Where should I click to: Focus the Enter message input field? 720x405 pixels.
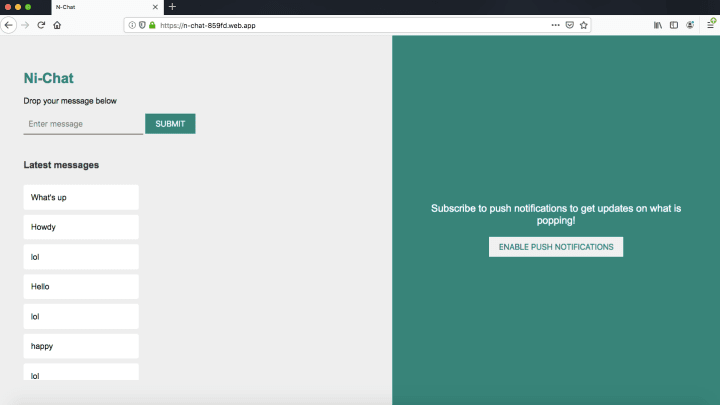(x=83, y=124)
